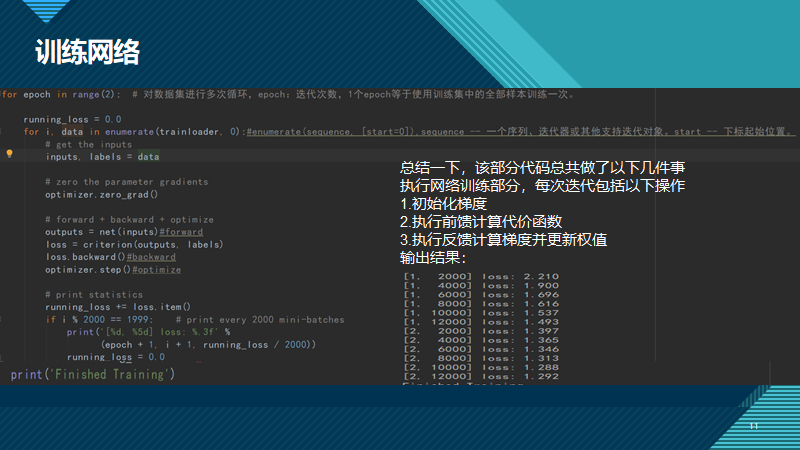Click the text 执行网络训练部分，每次迭代包括以下操作

point(542,186)
